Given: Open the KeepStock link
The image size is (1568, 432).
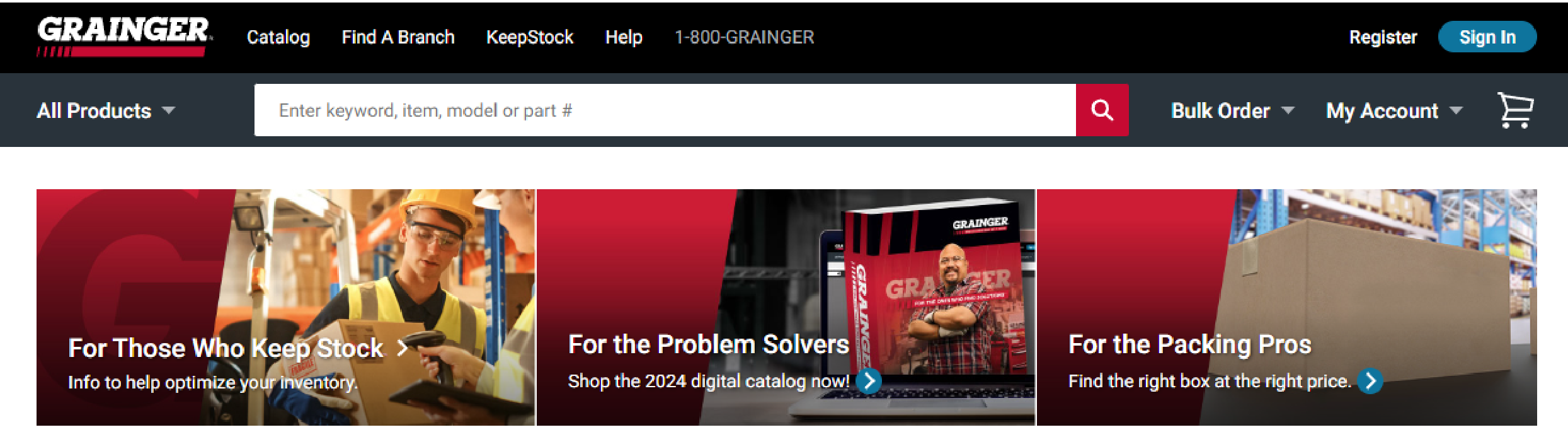Looking at the screenshot, I should pos(530,37).
